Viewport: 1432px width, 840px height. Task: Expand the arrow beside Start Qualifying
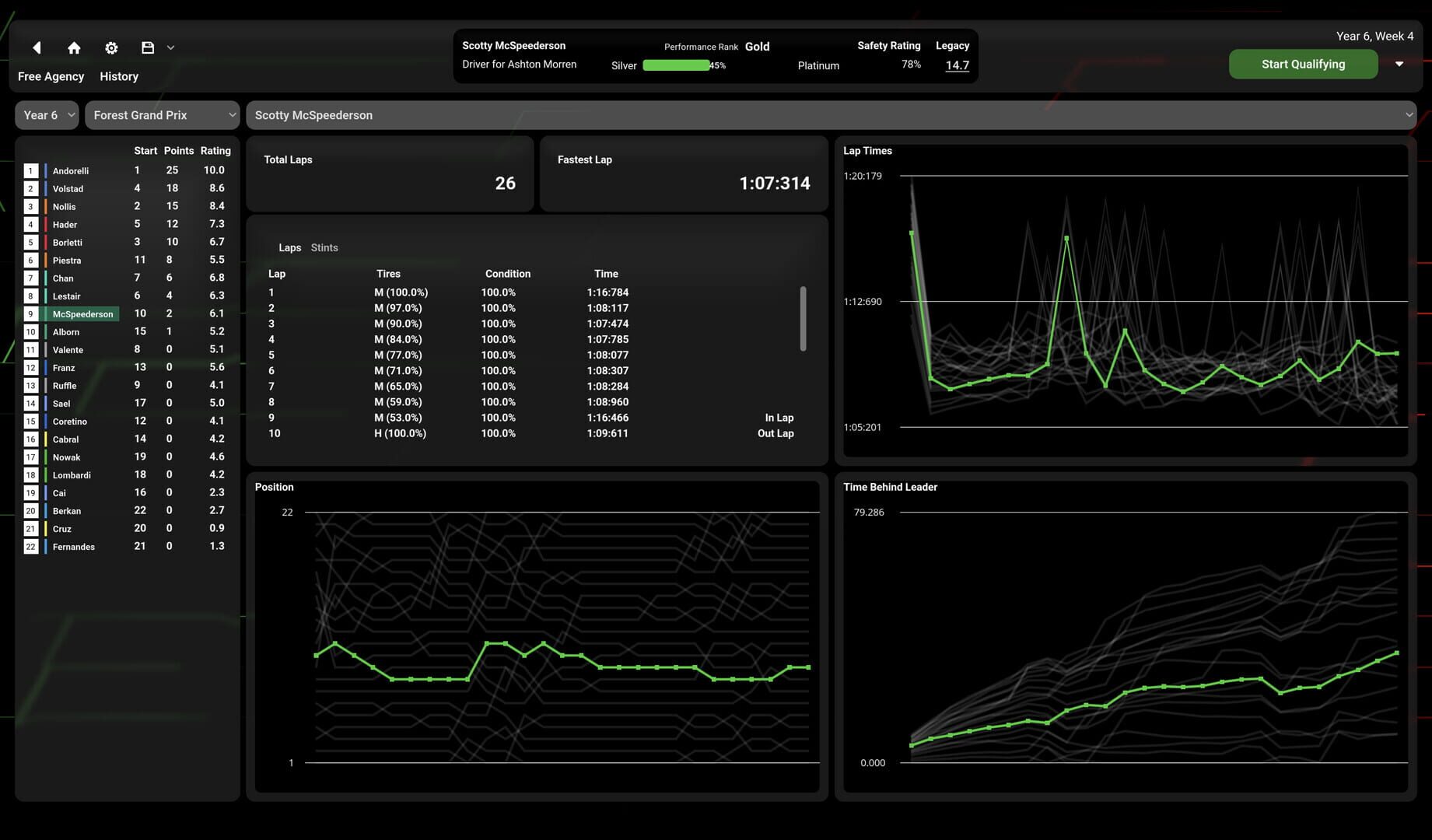pos(1400,64)
